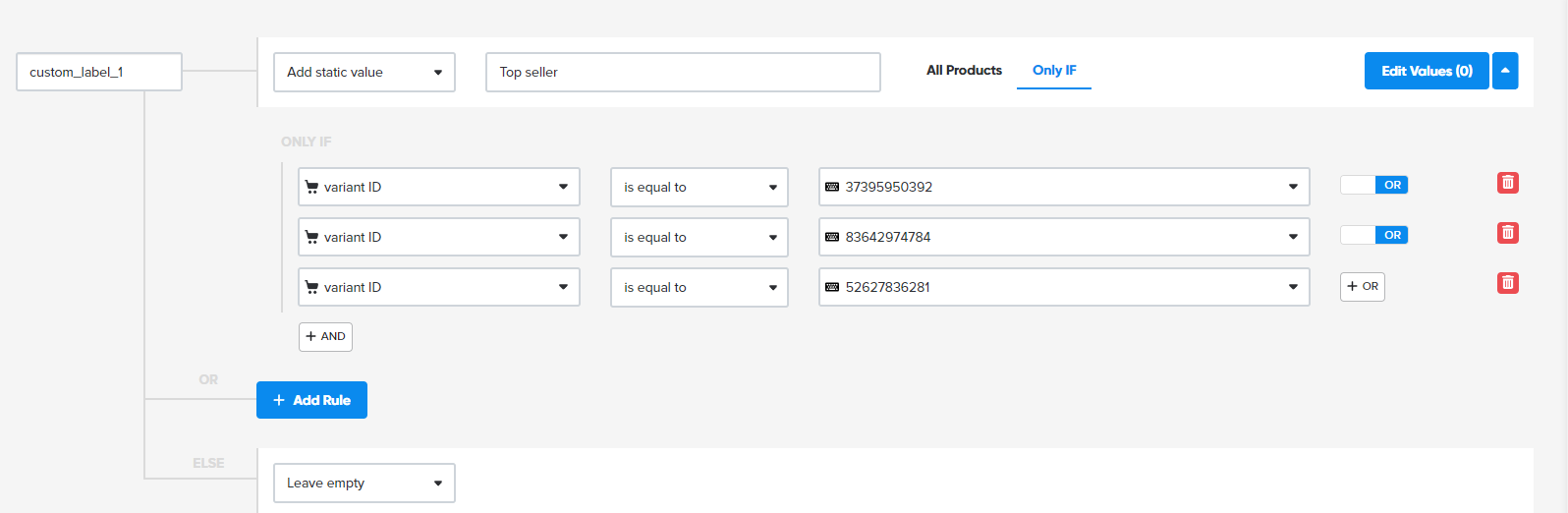Open the Add static value dropdown
The width and height of the screenshot is (1568, 513).
pos(364,72)
